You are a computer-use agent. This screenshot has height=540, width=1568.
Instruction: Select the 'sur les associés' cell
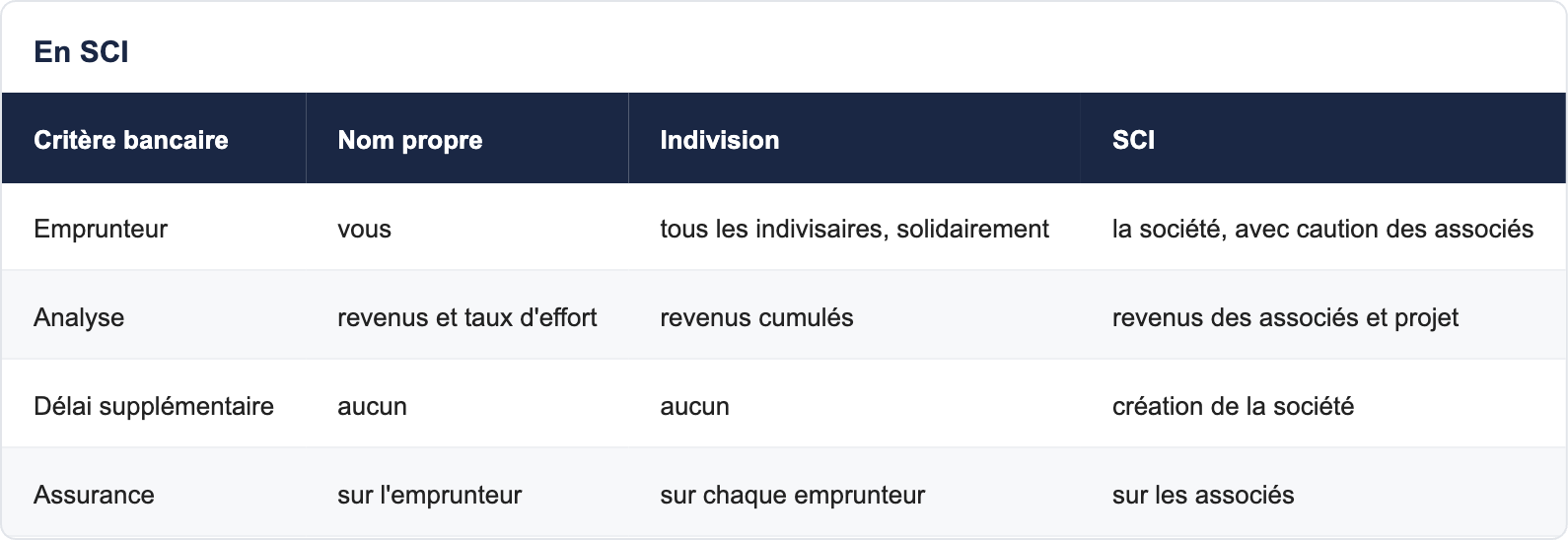coord(1203,495)
